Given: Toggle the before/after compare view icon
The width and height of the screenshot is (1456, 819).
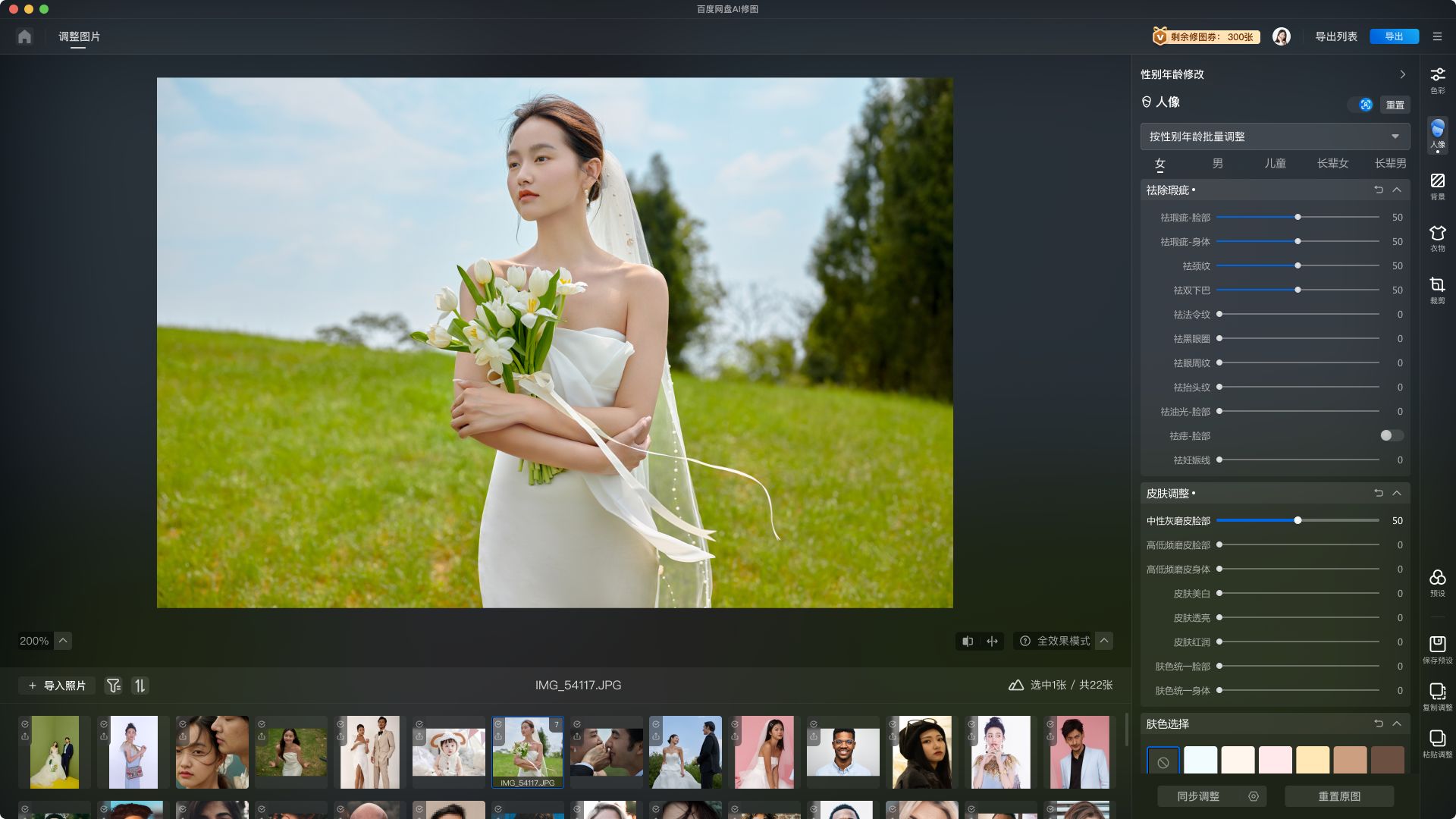Looking at the screenshot, I should coord(968,641).
